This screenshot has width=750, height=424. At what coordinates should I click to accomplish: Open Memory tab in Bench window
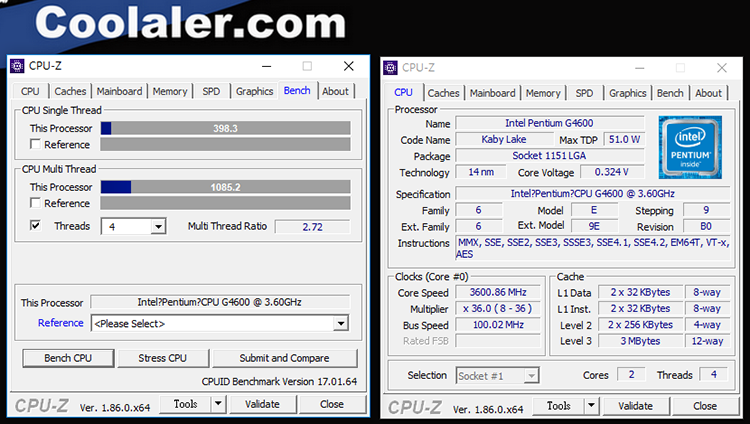(170, 91)
